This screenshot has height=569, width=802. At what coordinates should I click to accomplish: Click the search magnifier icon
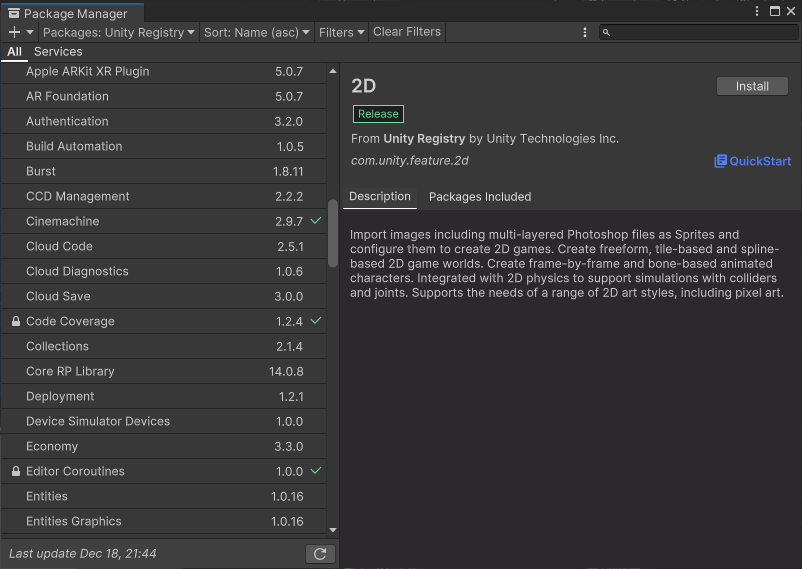606,32
